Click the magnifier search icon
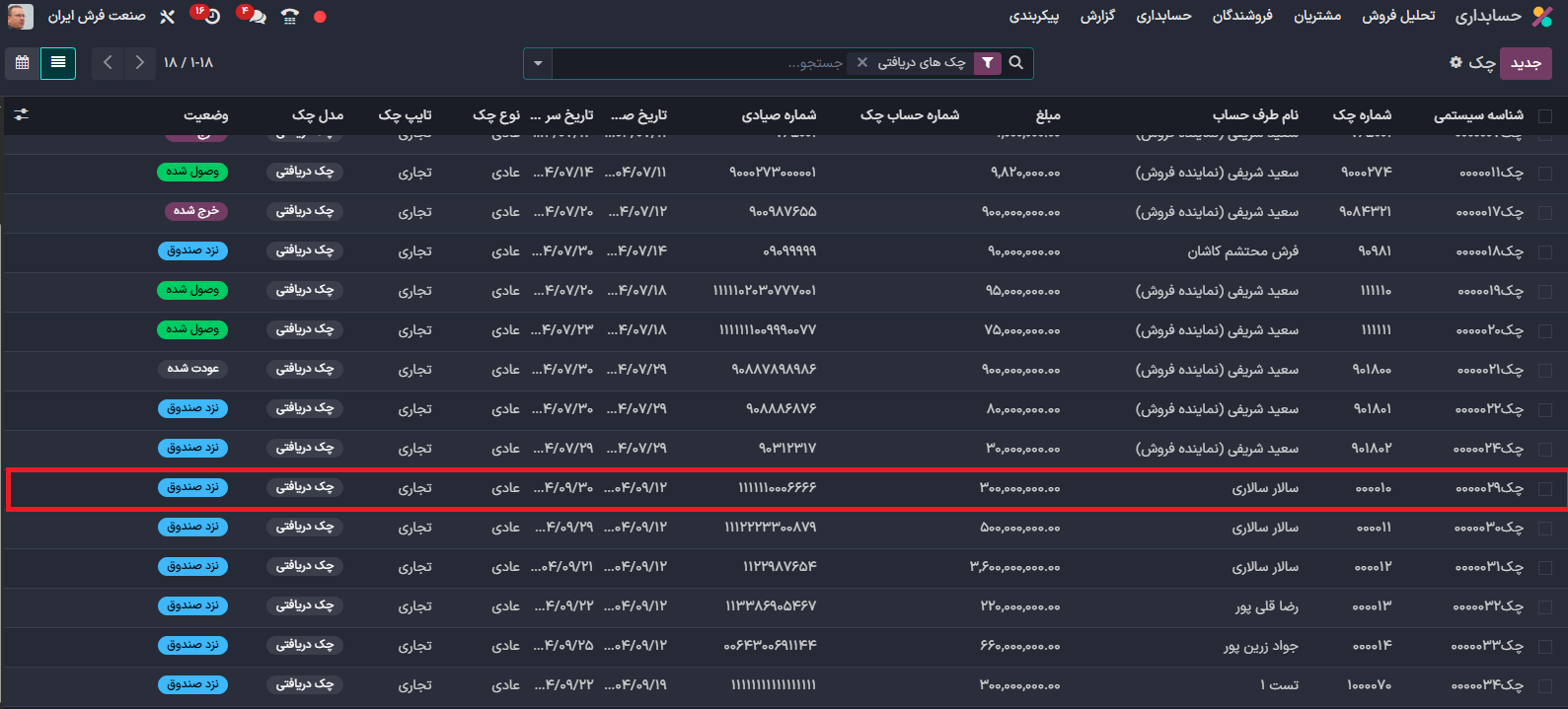Viewport: 1568px width, 709px height. click(x=1016, y=63)
